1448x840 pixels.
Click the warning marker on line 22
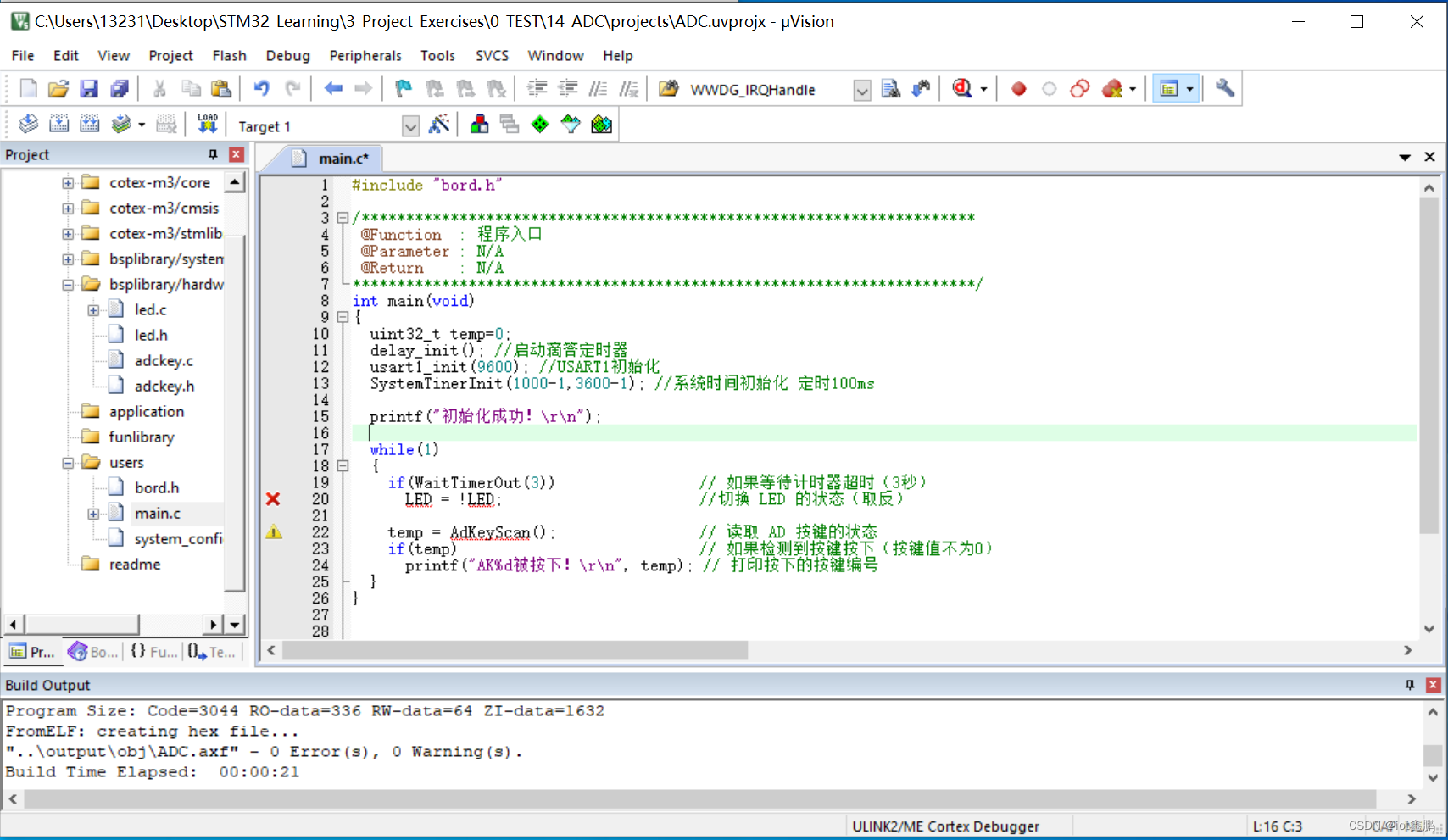point(274,532)
